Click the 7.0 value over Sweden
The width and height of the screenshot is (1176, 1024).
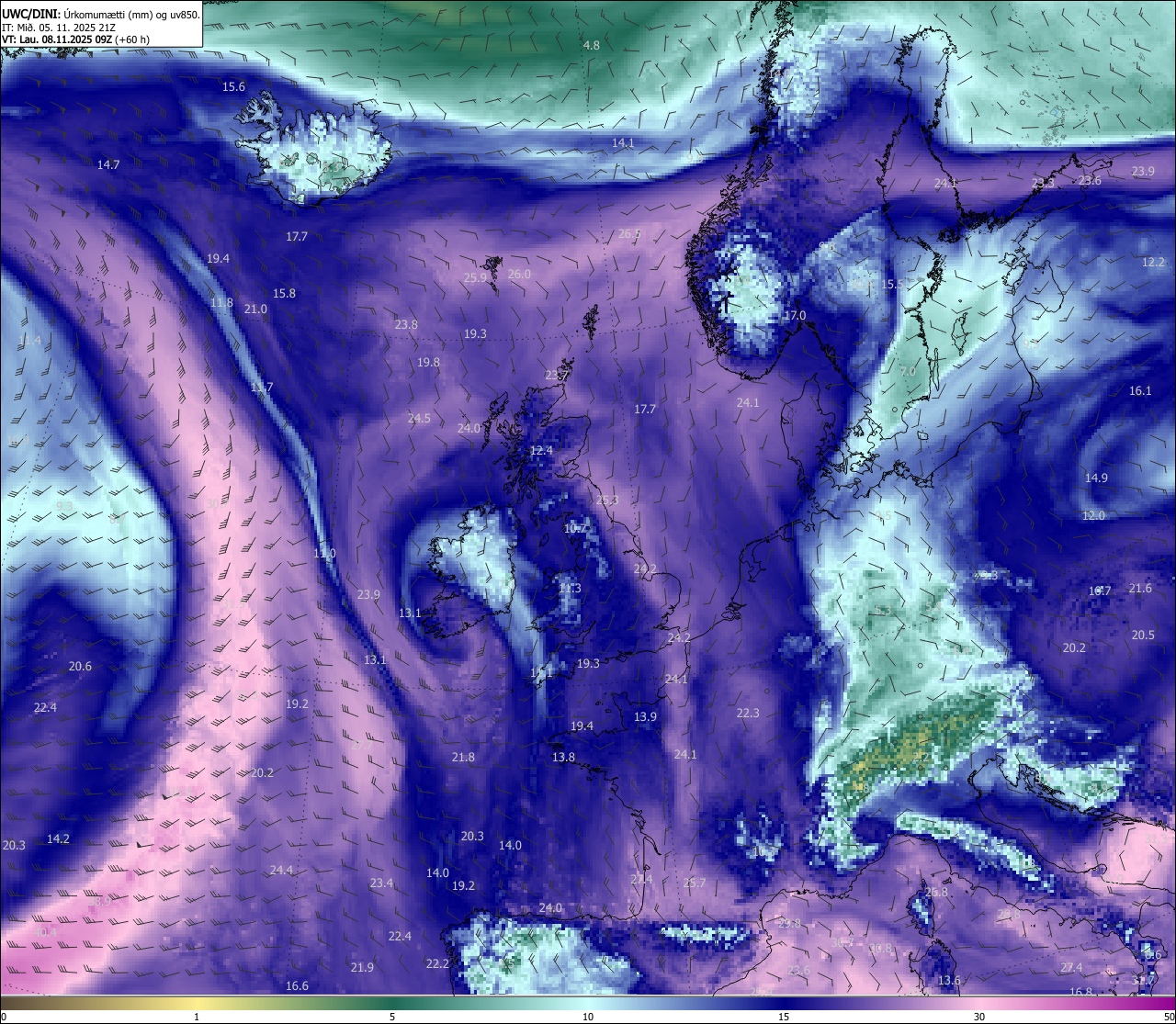(x=908, y=371)
